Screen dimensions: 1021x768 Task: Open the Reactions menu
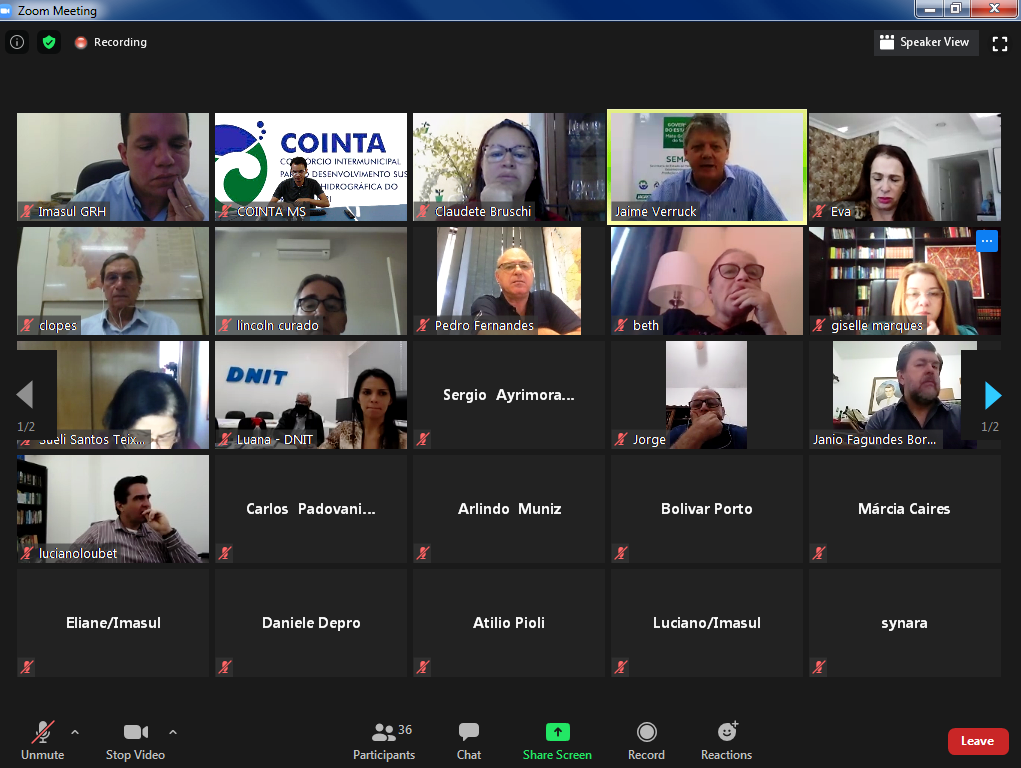pos(726,742)
